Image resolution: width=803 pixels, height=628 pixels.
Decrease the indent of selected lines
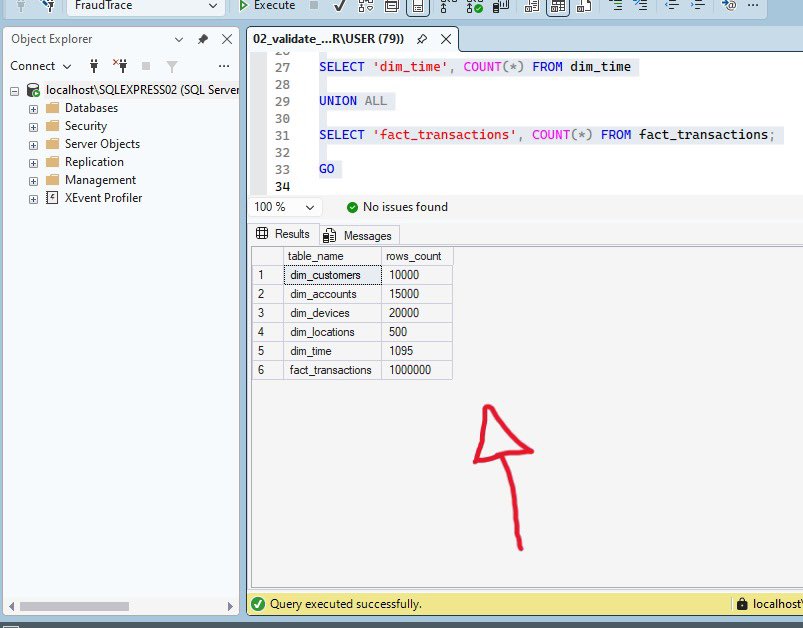671,6
